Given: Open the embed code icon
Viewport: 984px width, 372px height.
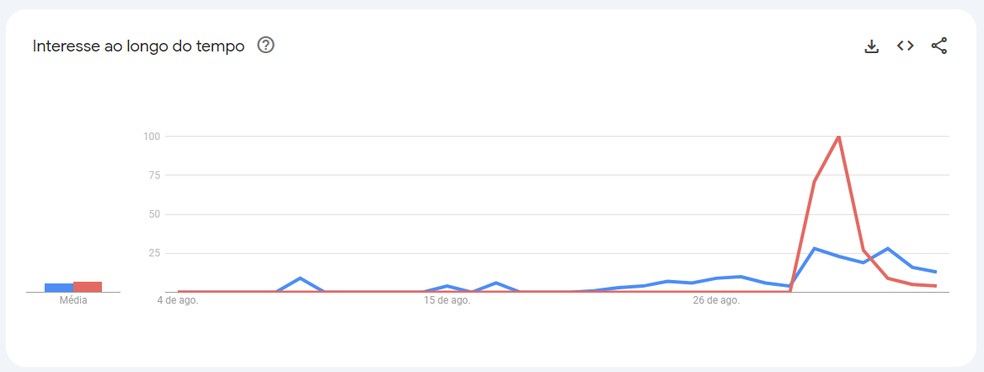Looking at the screenshot, I should coord(905,46).
